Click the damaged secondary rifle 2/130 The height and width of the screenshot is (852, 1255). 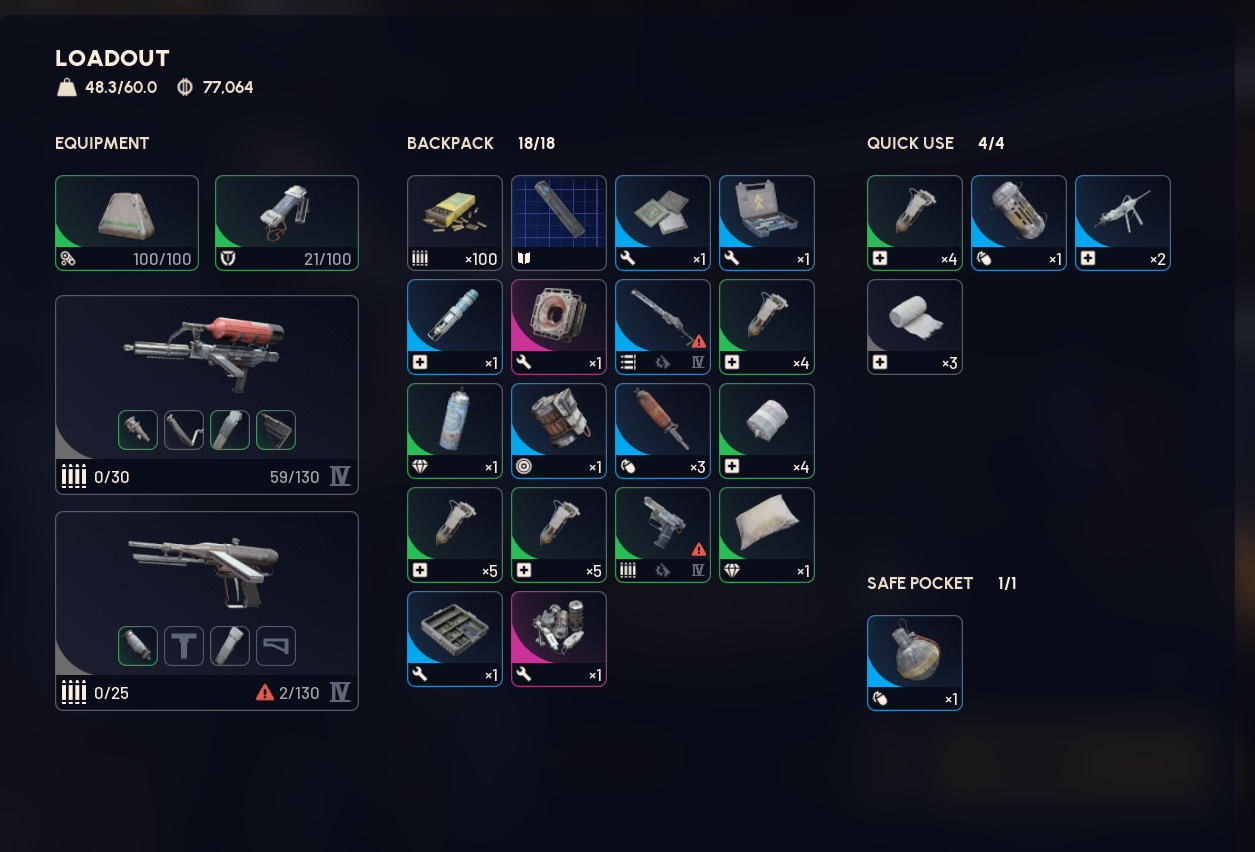207,611
